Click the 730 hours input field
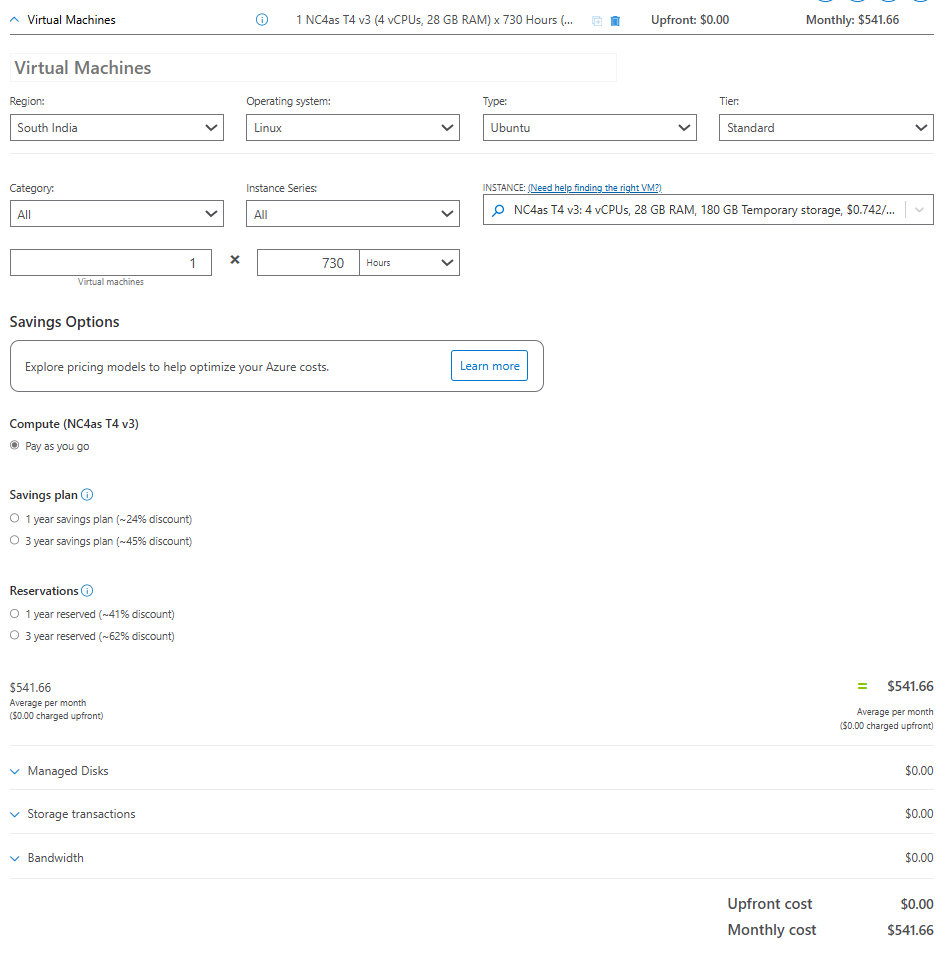The width and height of the screenshot is (946, 966). [x=309, y=262]
